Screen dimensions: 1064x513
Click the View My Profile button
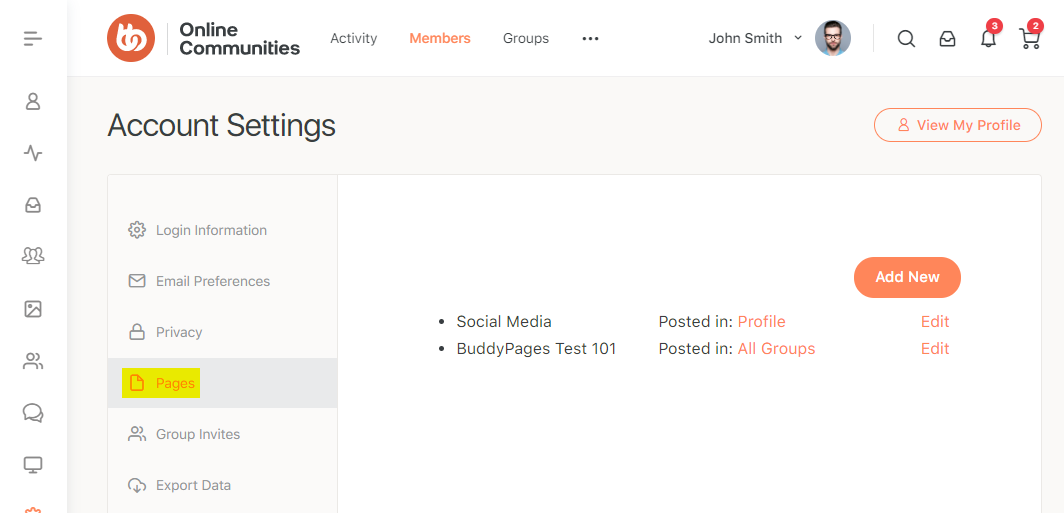click(957, 125)
